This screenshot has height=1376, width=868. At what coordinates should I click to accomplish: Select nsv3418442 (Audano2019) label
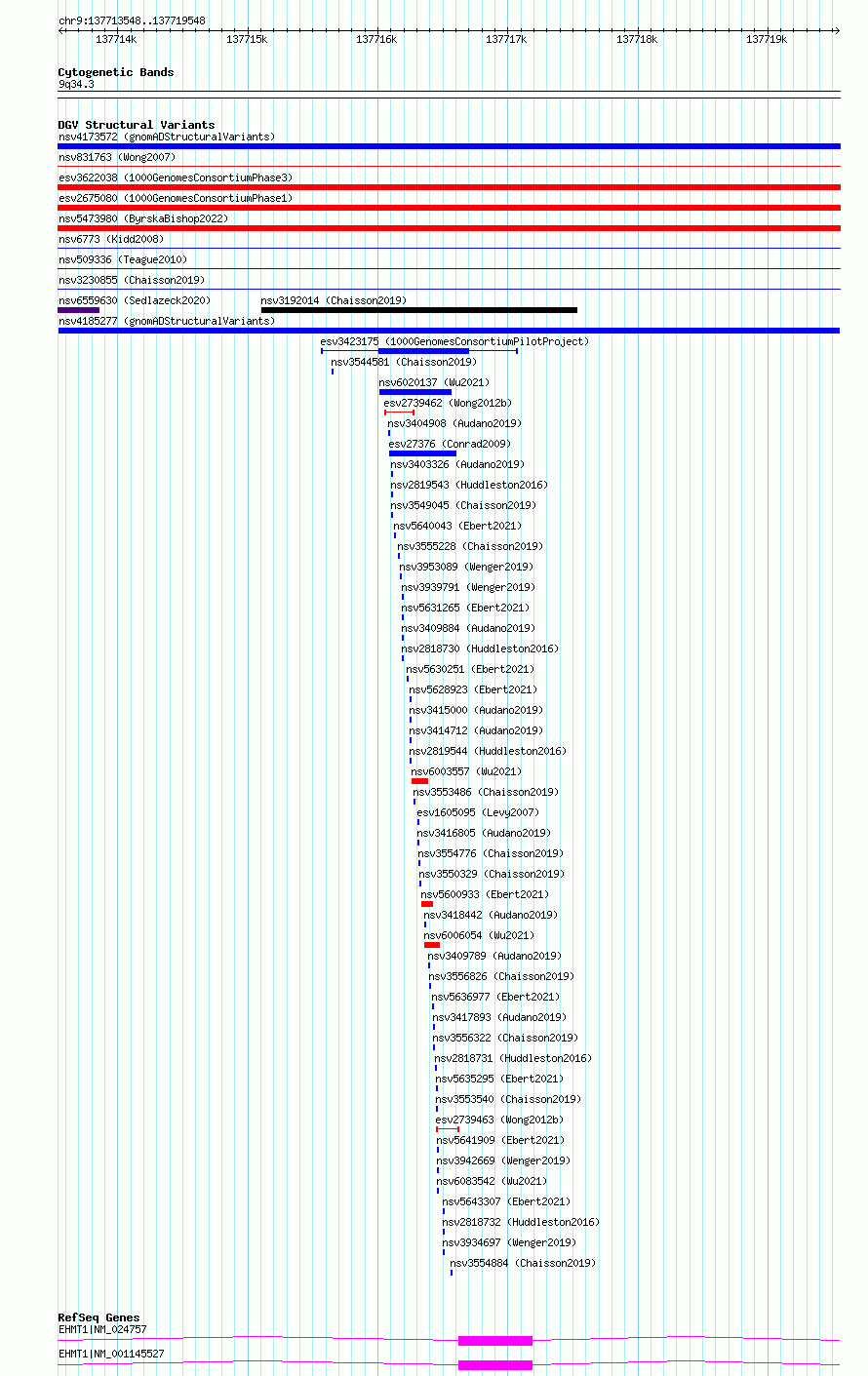point(491,915)
